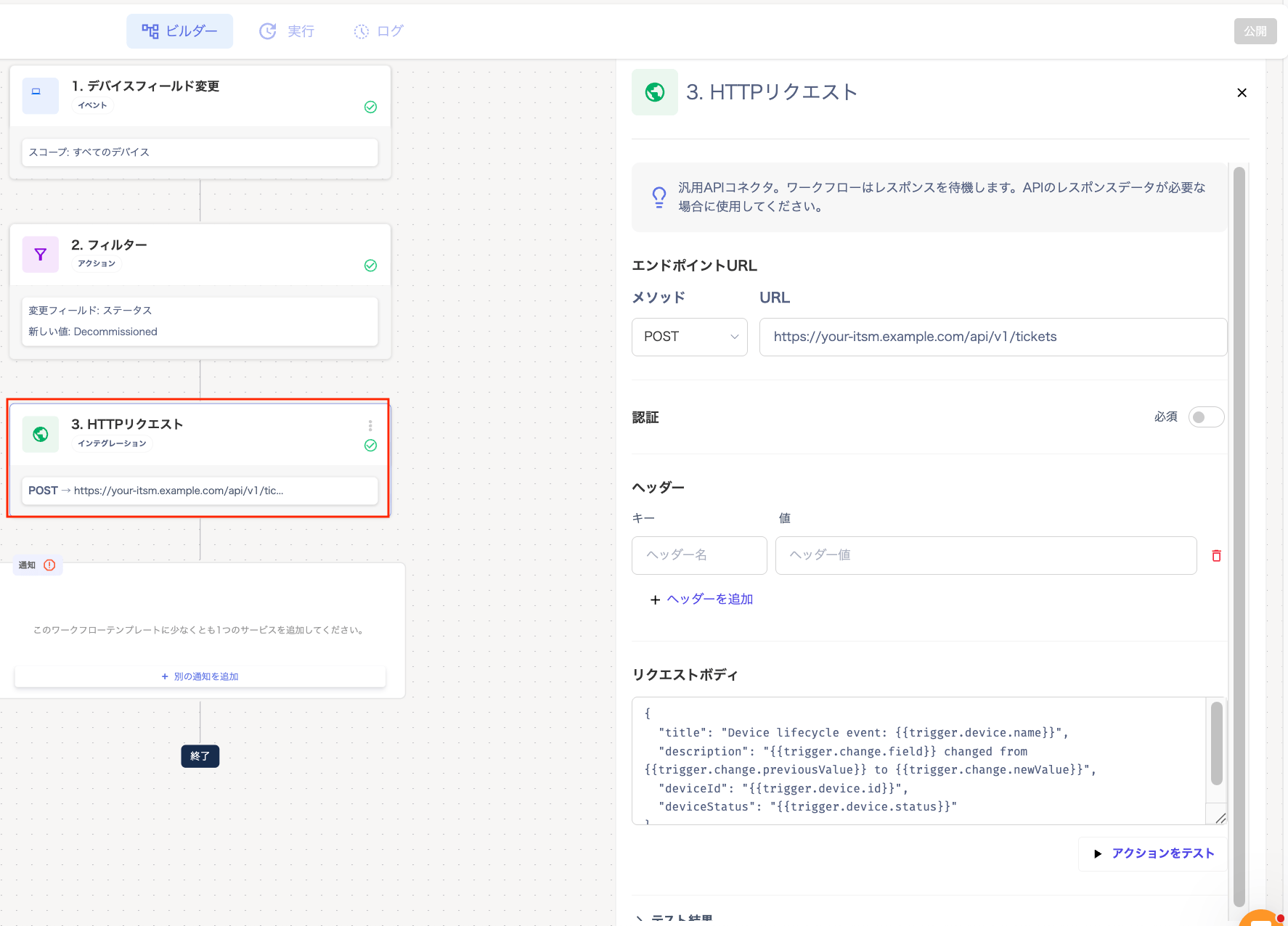Viewport: 1288px width, 926px height.
Task: Click the filter funnel icon on step 2
Action: (x=40, y=254)
